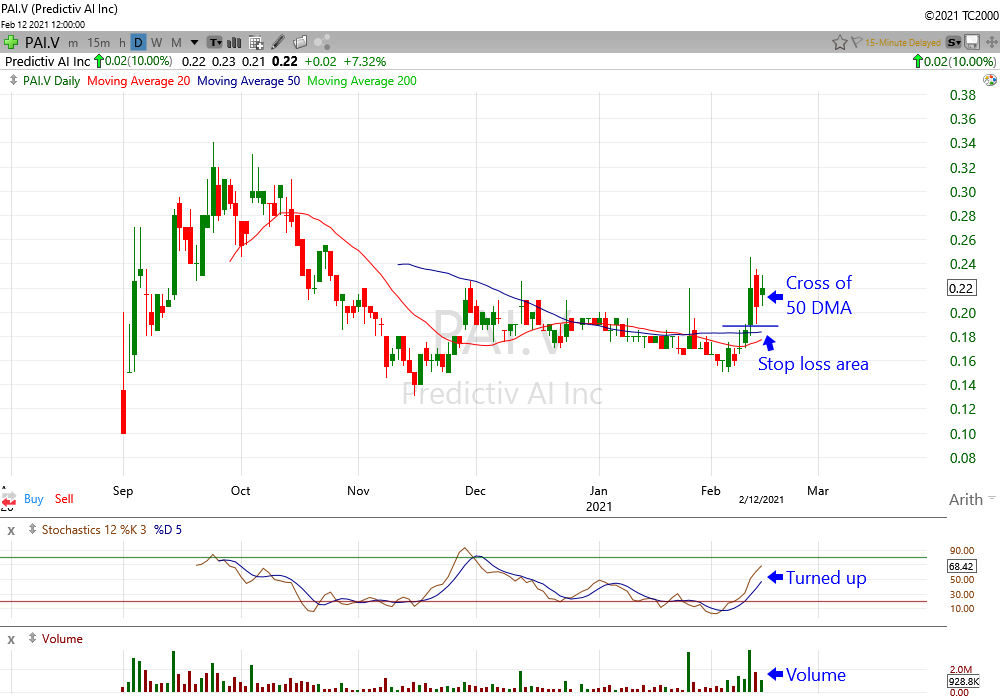Click the bar chart style icon
Image resolution: width=1000 pixels, height=700 pixels.
235,43
